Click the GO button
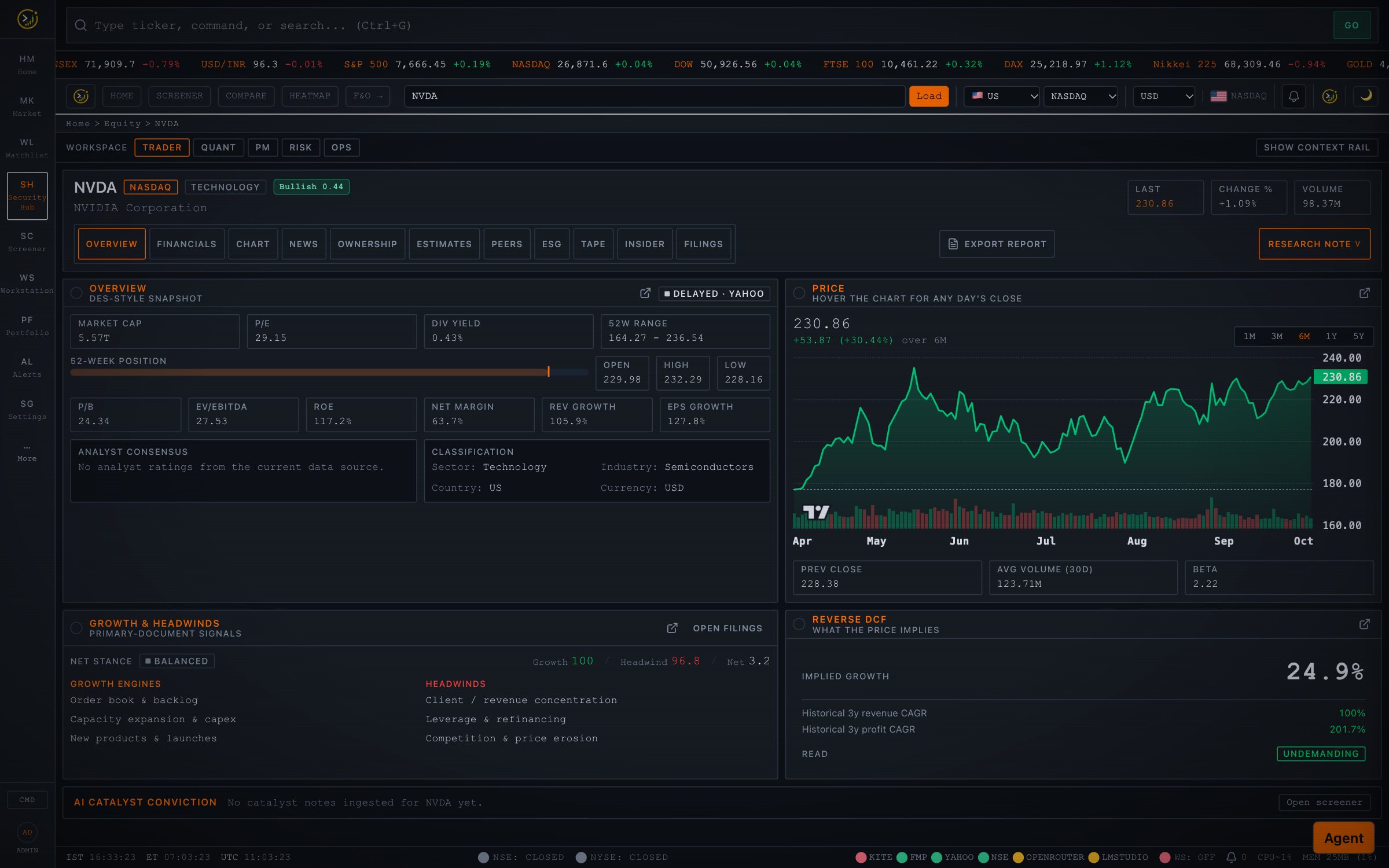 1351,25
